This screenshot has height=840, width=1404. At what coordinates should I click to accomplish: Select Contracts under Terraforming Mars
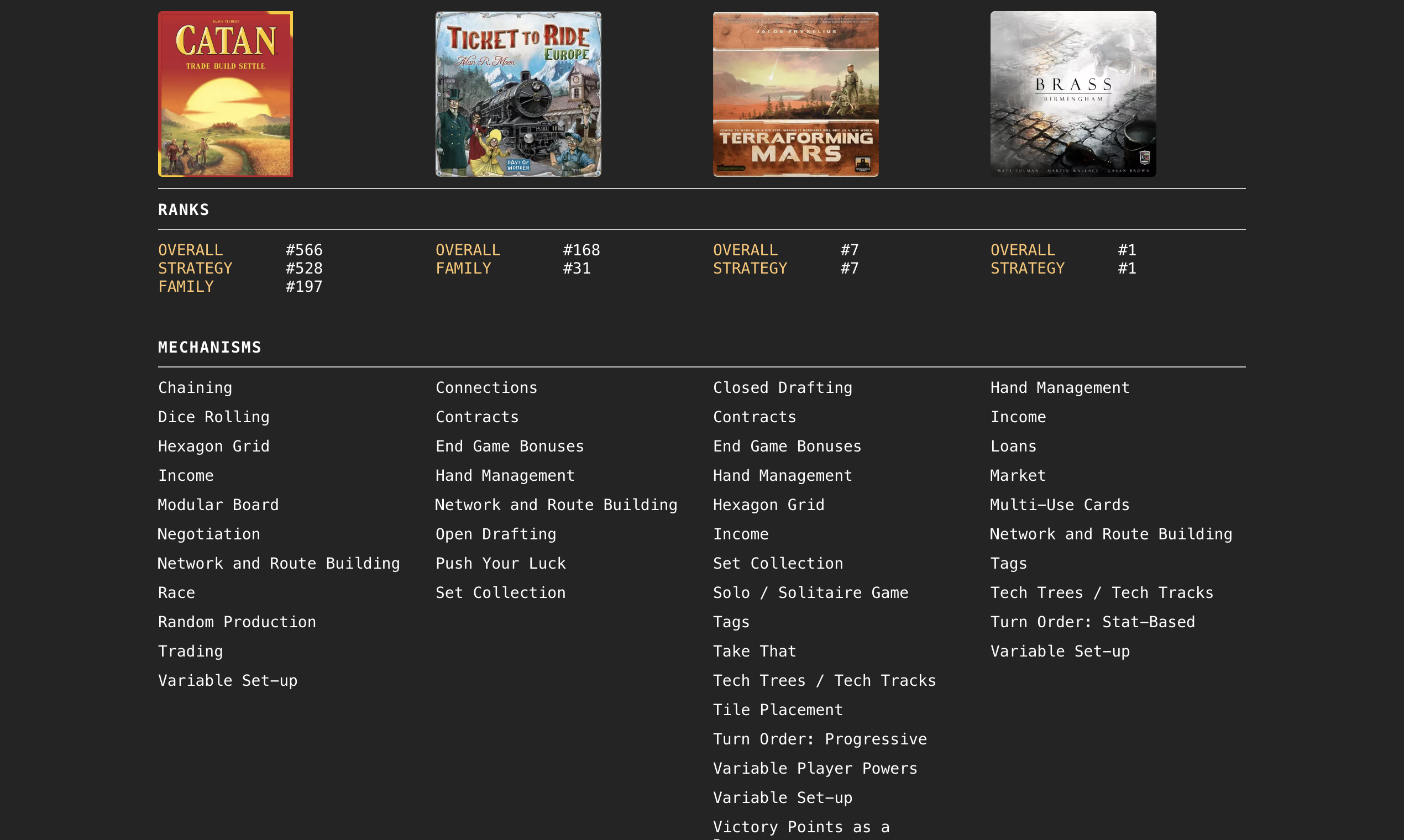tap(755, 417)
